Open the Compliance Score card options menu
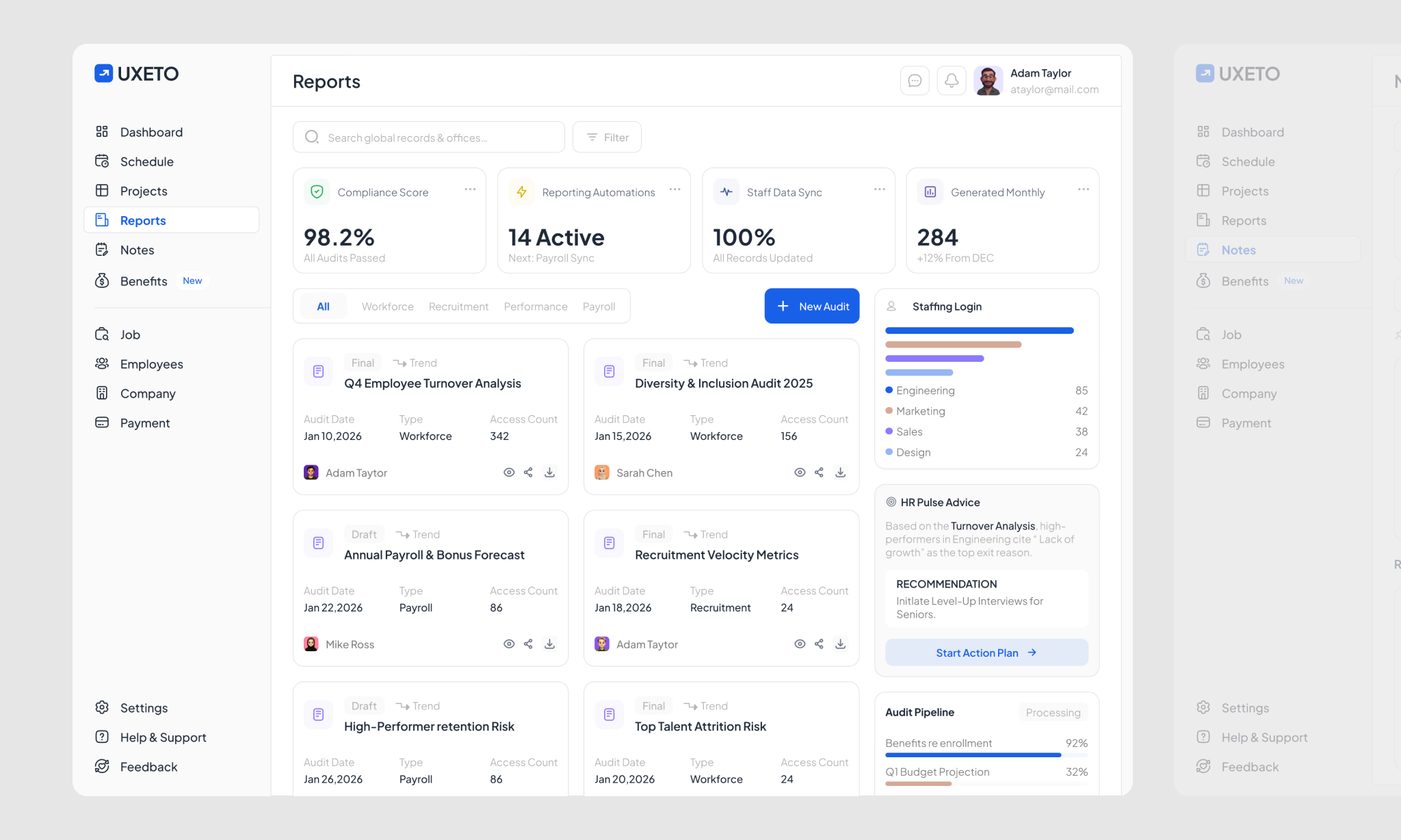The image size is (1401, 840). pyautogui.click(x=470, y=189)
